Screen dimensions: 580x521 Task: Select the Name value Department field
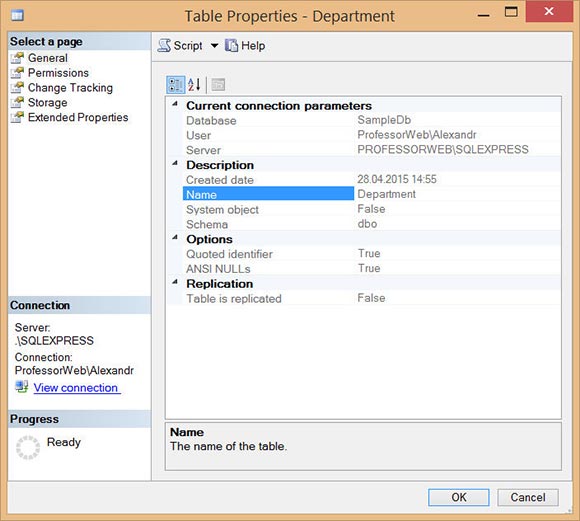click(x=458, y=194)
